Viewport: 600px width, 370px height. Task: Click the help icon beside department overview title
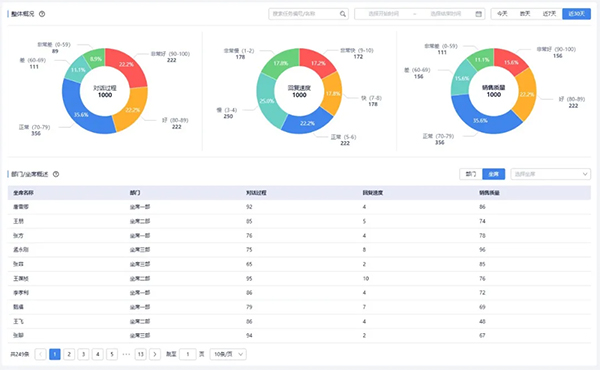[x=56, y=174]
